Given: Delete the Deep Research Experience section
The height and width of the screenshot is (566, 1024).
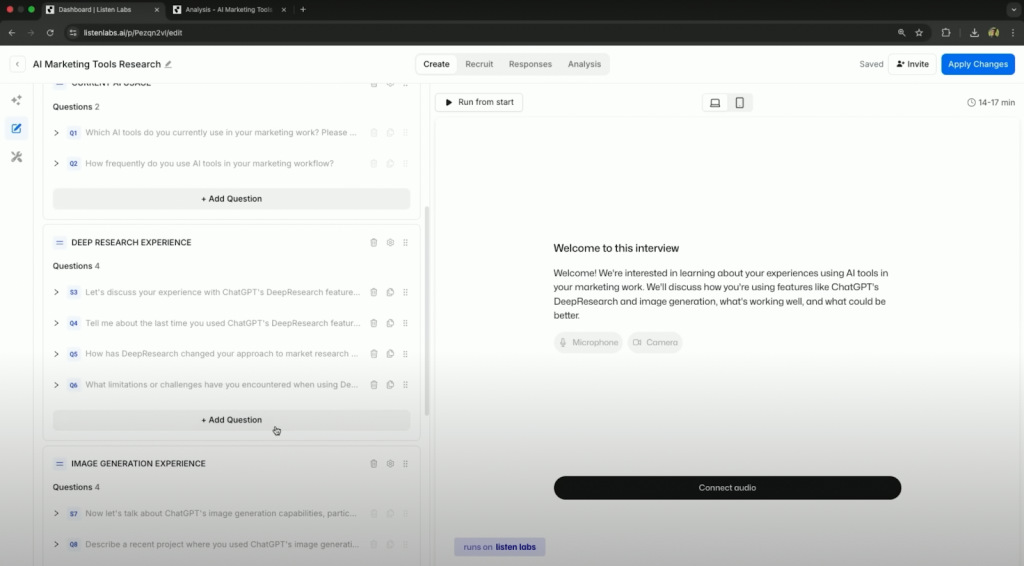Looking at the screenshot, I should click(x=374, y=242).
